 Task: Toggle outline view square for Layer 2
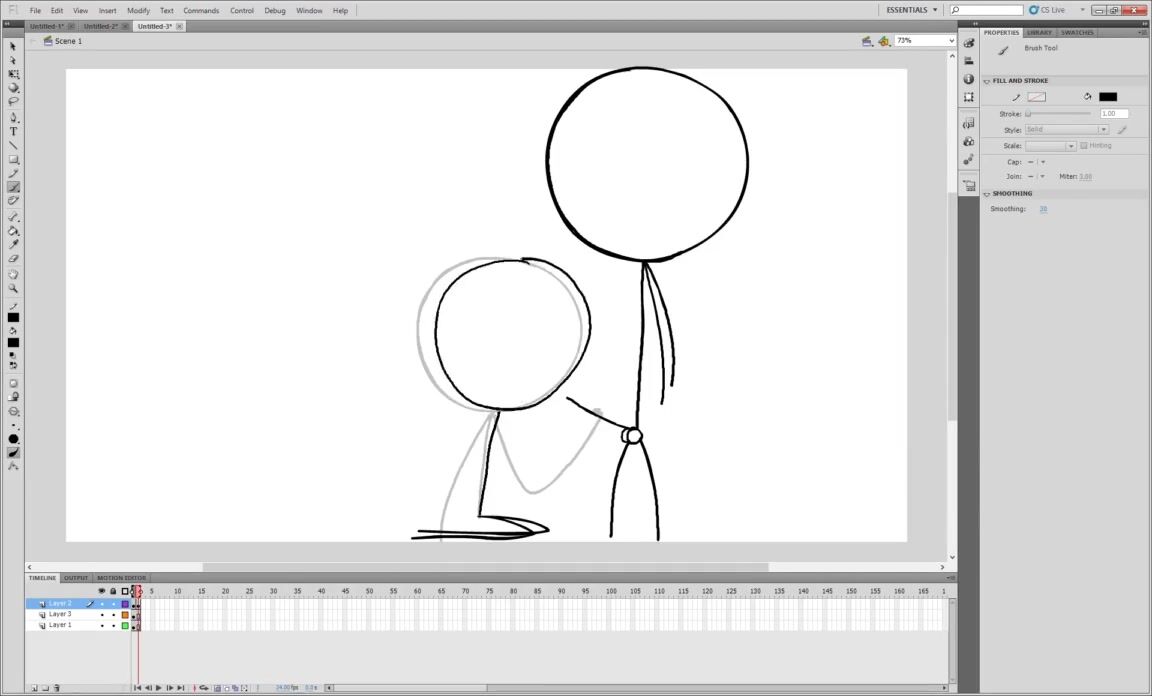[125, 604]
